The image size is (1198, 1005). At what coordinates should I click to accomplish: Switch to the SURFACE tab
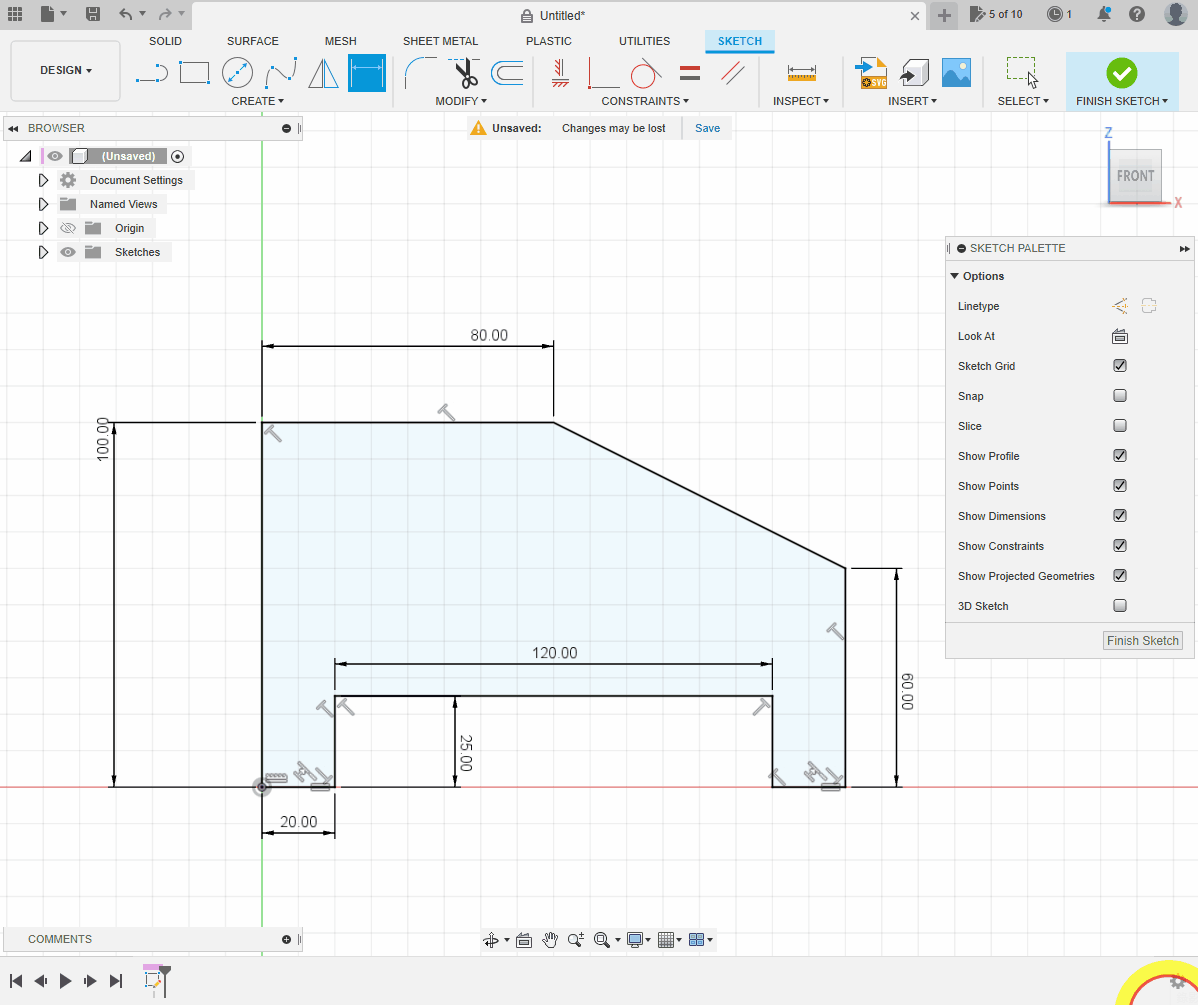click(252, 41)
